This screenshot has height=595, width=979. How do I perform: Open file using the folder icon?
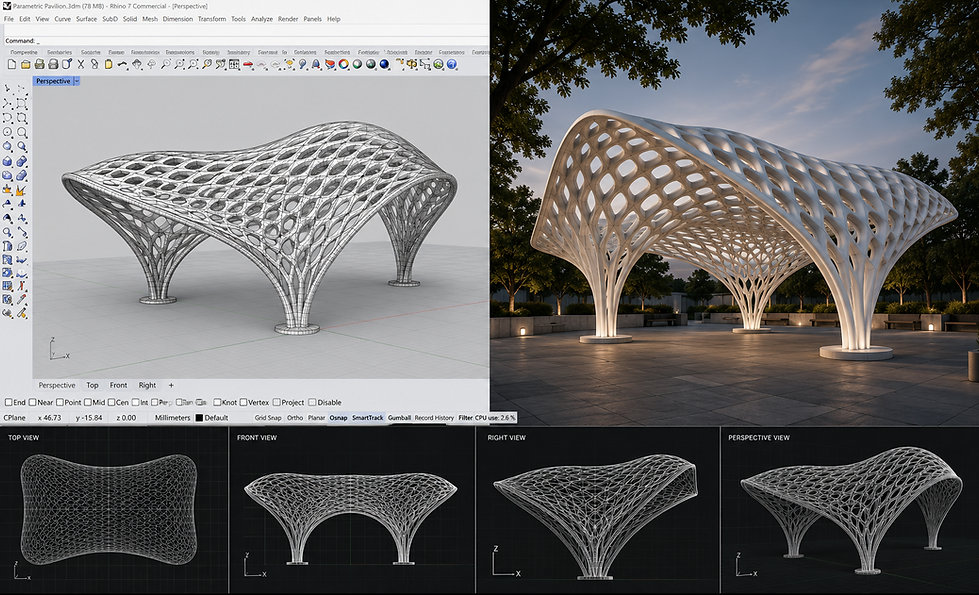click(x=26, y=64)
